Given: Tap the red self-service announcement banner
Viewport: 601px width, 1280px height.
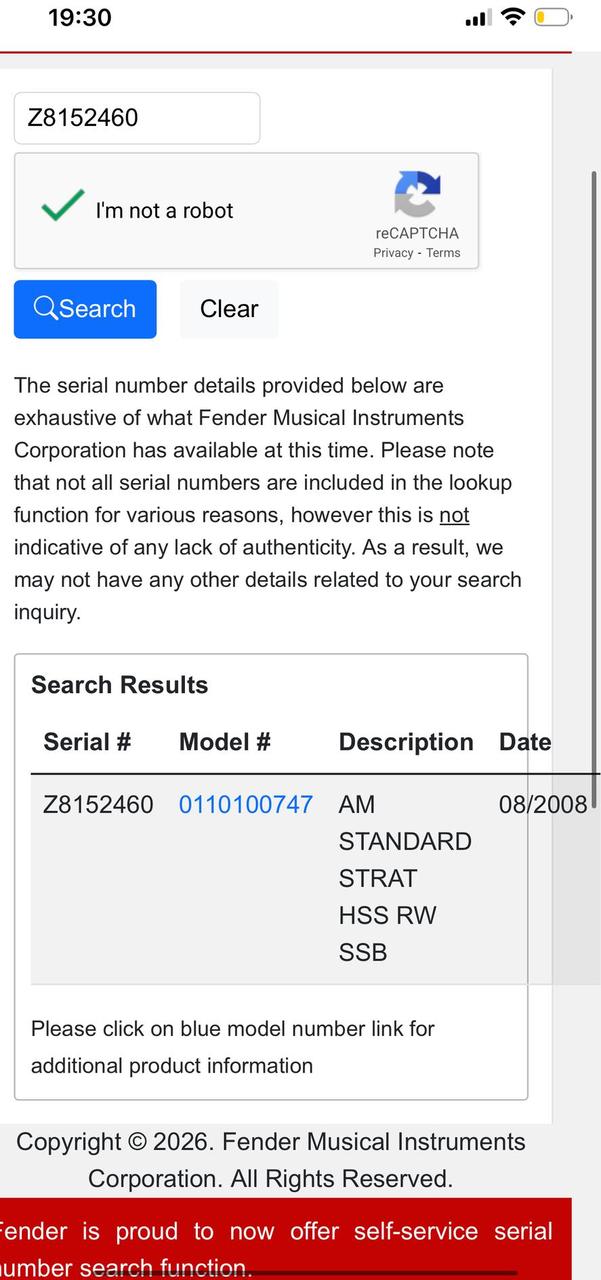Looking at the screenshot, I should point(285,1240).
